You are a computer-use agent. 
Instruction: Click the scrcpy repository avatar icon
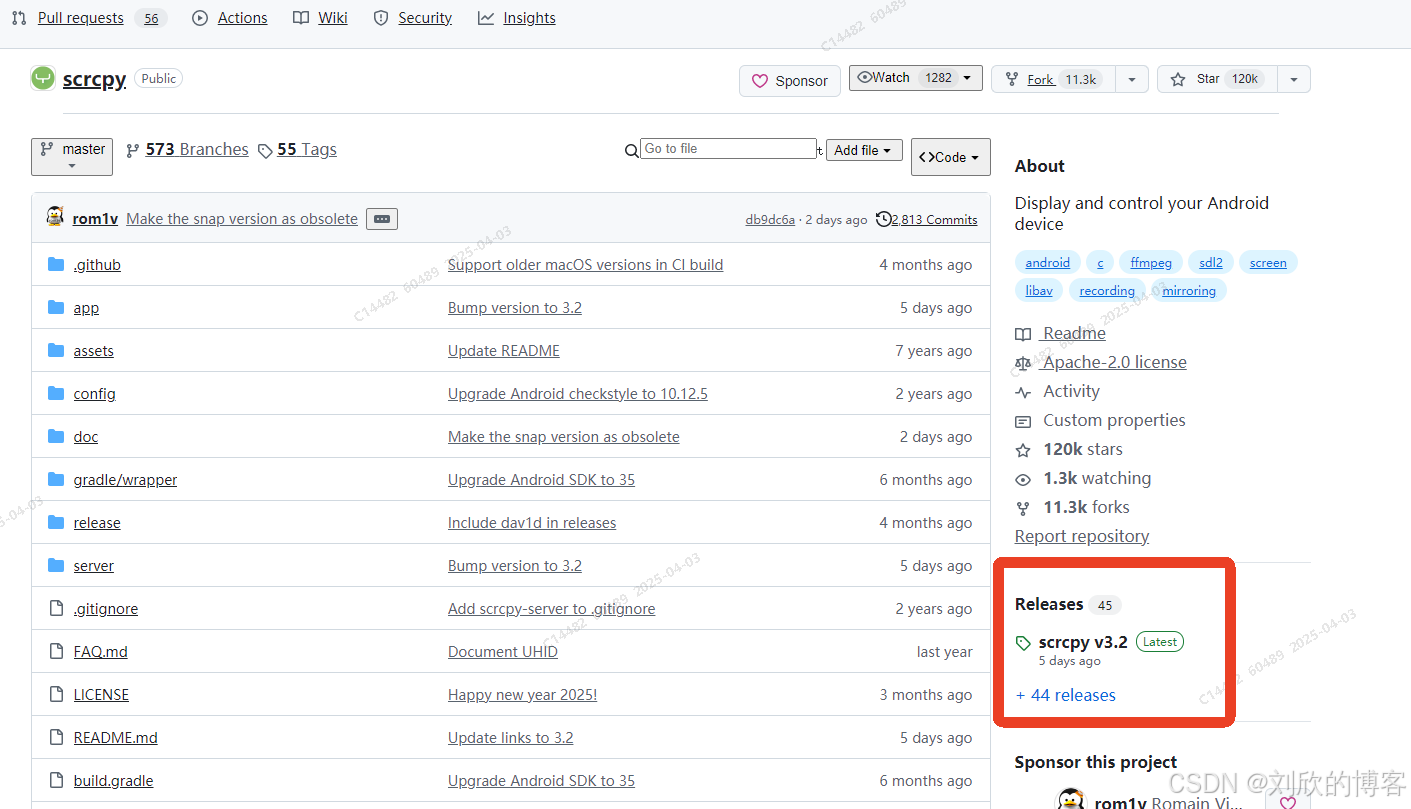tap(42, 78)
